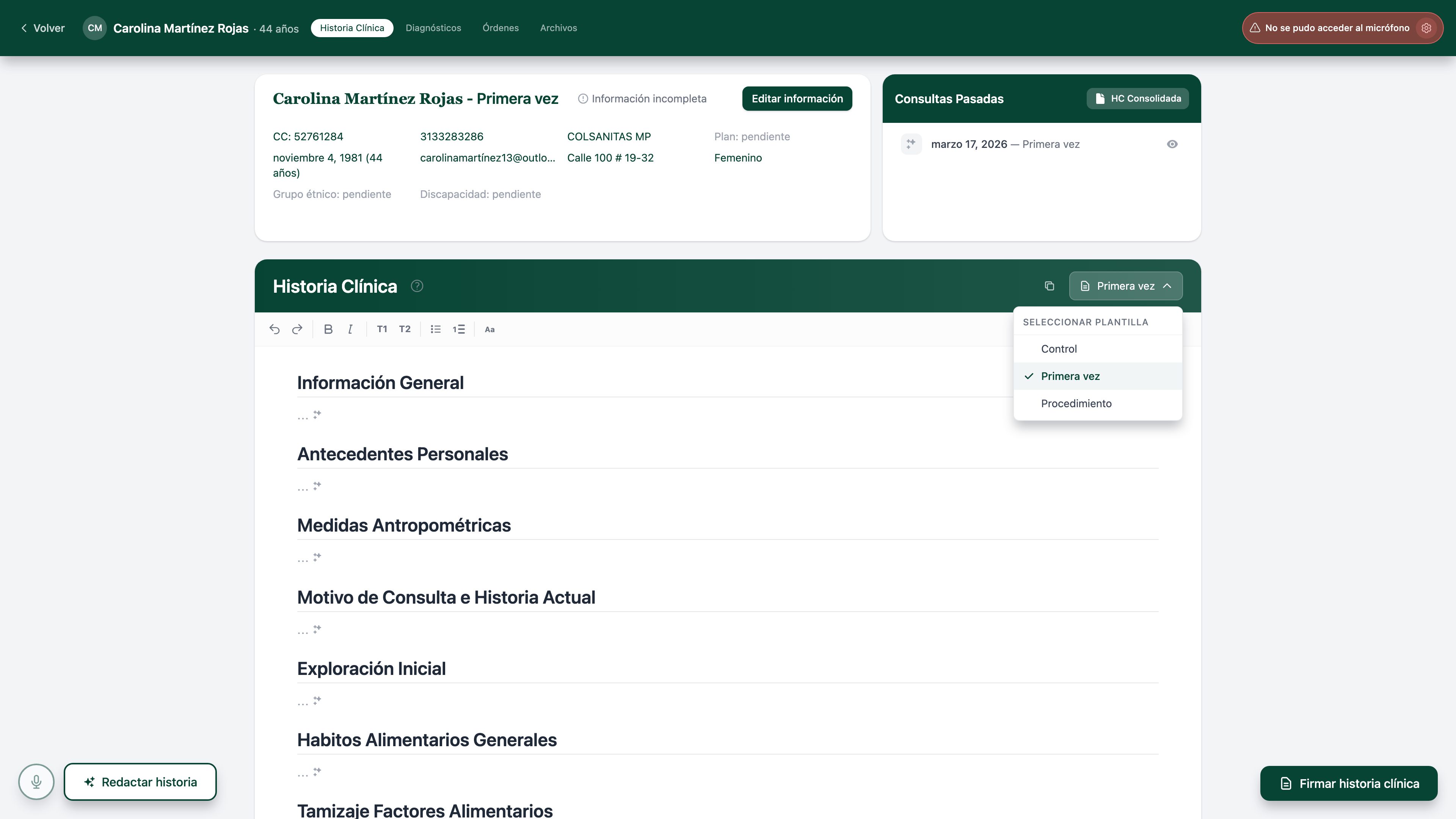Open help icon next to Historia Clínica
The width and height of the screenshot is (1456, 819).
click(417, 286)
